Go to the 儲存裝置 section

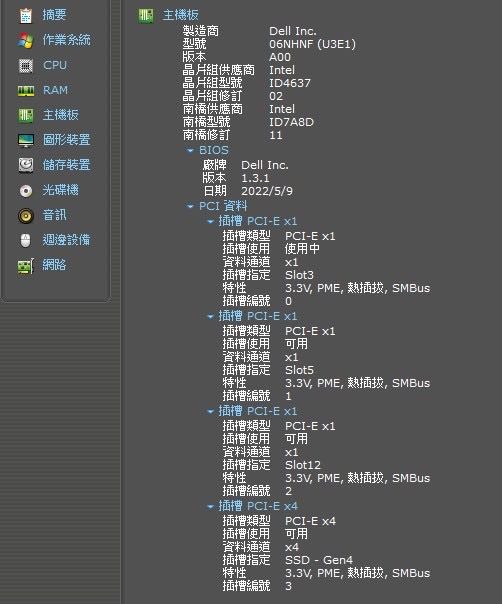pos(67,165)
